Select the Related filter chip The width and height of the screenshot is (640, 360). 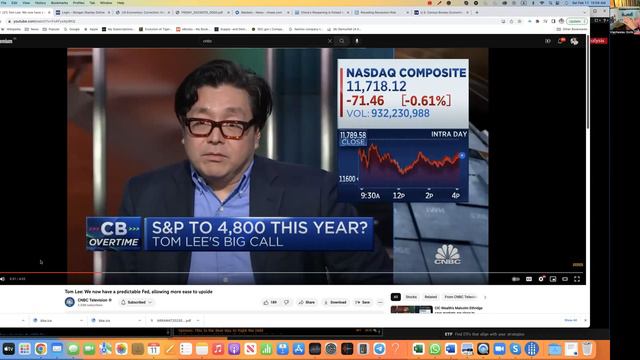pyautogui.click(x=431, y=297)
